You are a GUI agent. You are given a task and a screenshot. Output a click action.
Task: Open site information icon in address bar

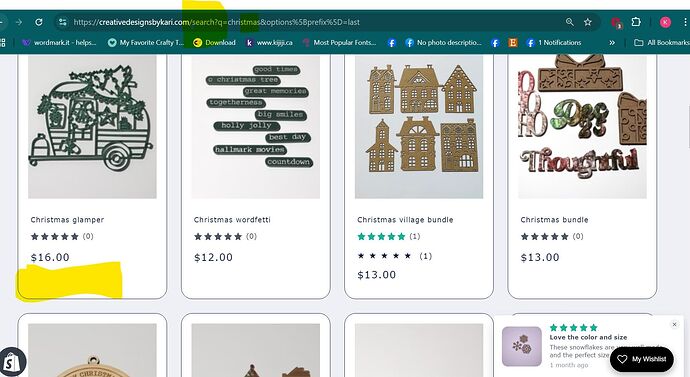point(63,22)
